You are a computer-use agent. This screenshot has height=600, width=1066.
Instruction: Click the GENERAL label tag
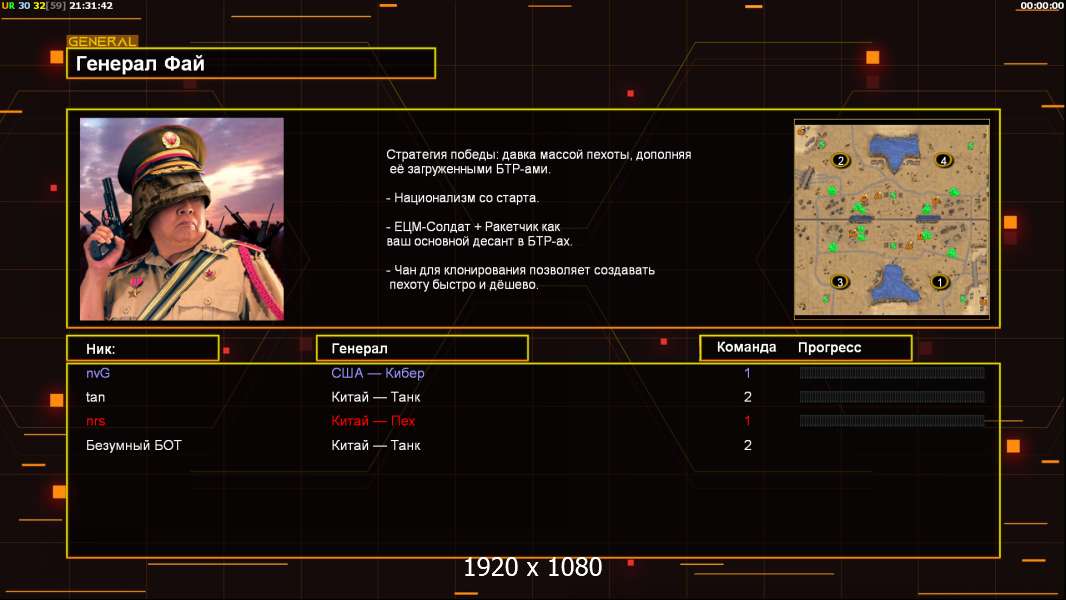point(102,41)
